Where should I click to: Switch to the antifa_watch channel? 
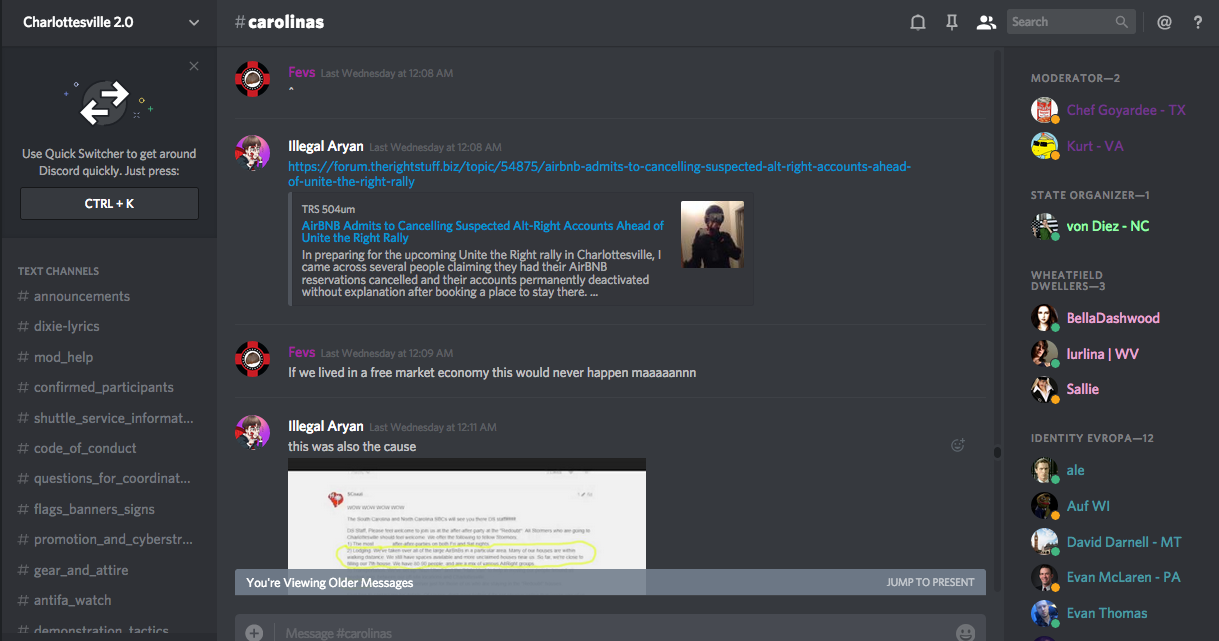[x=73, y=600]
